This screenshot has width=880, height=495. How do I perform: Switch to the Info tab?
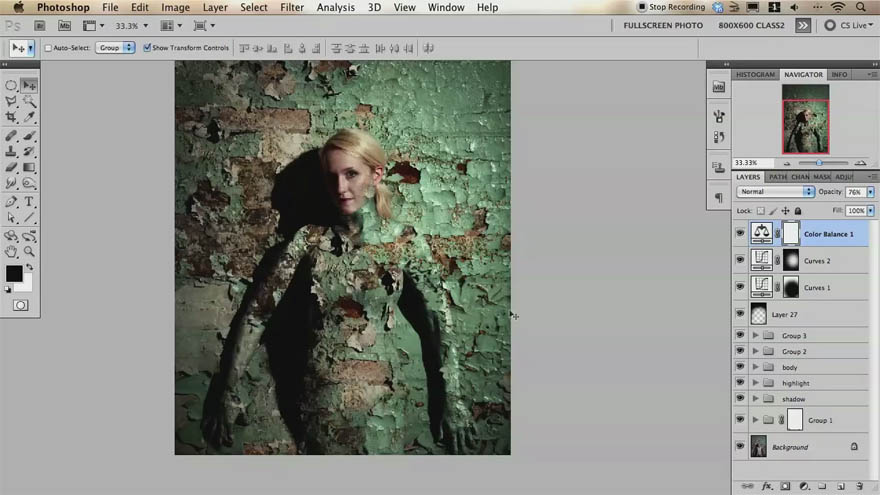point(839,74)
